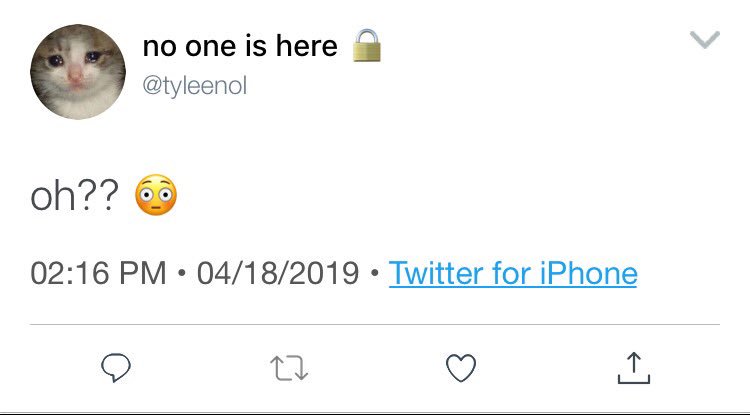Start a reply using the comment bubble
Image resolution: width=750 pixels, height=415 pixels.
(x=116, y=368)
